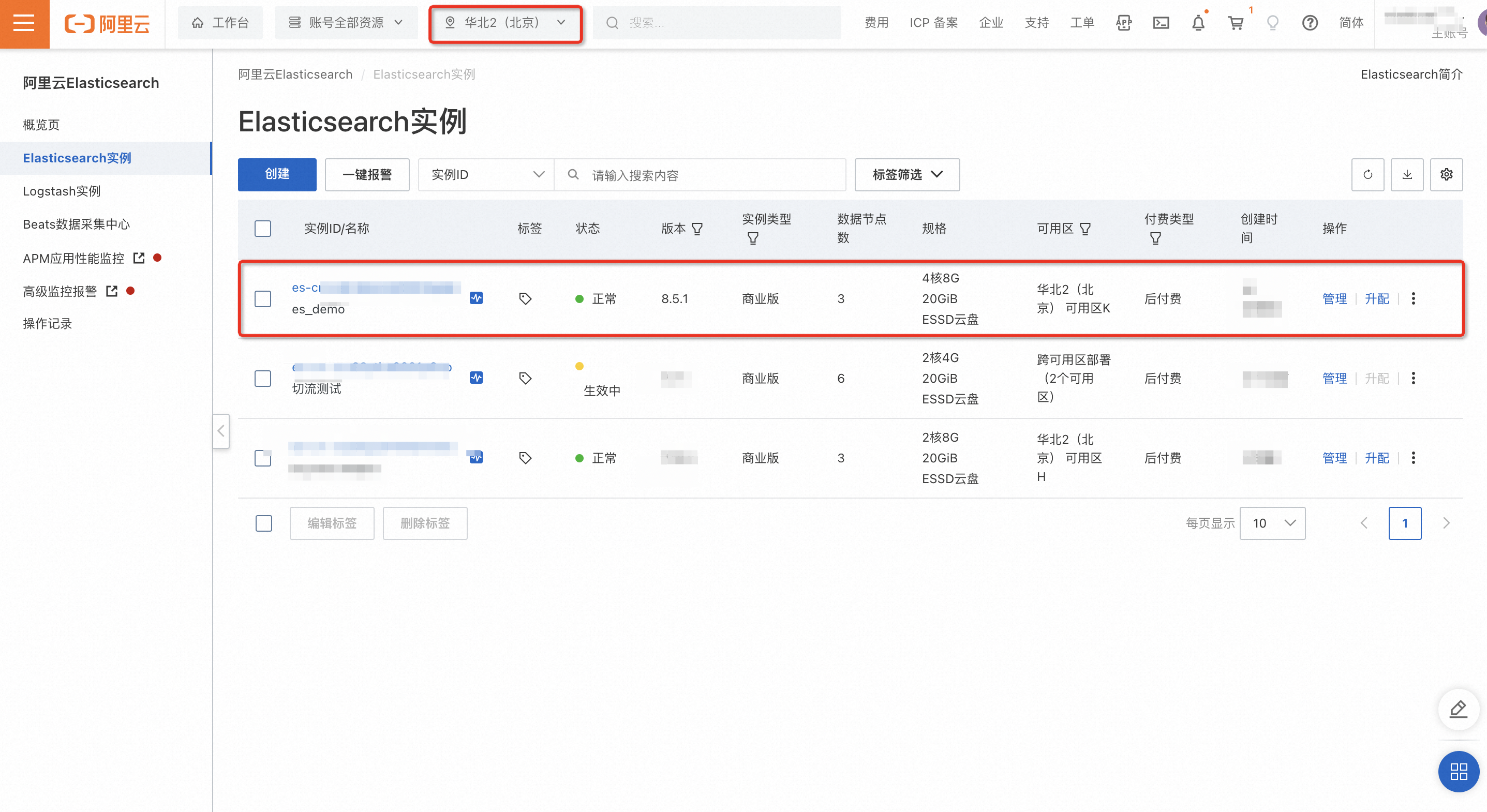
Task: Open the feedback edit pencil button
Action: pos(1458,709)
